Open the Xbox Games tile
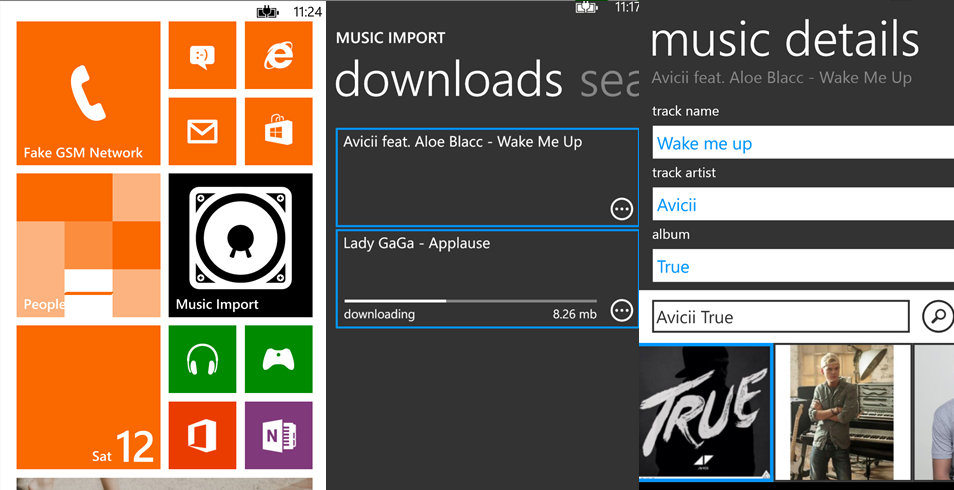This screenshot has width=954, height=490. pos(279,359)
